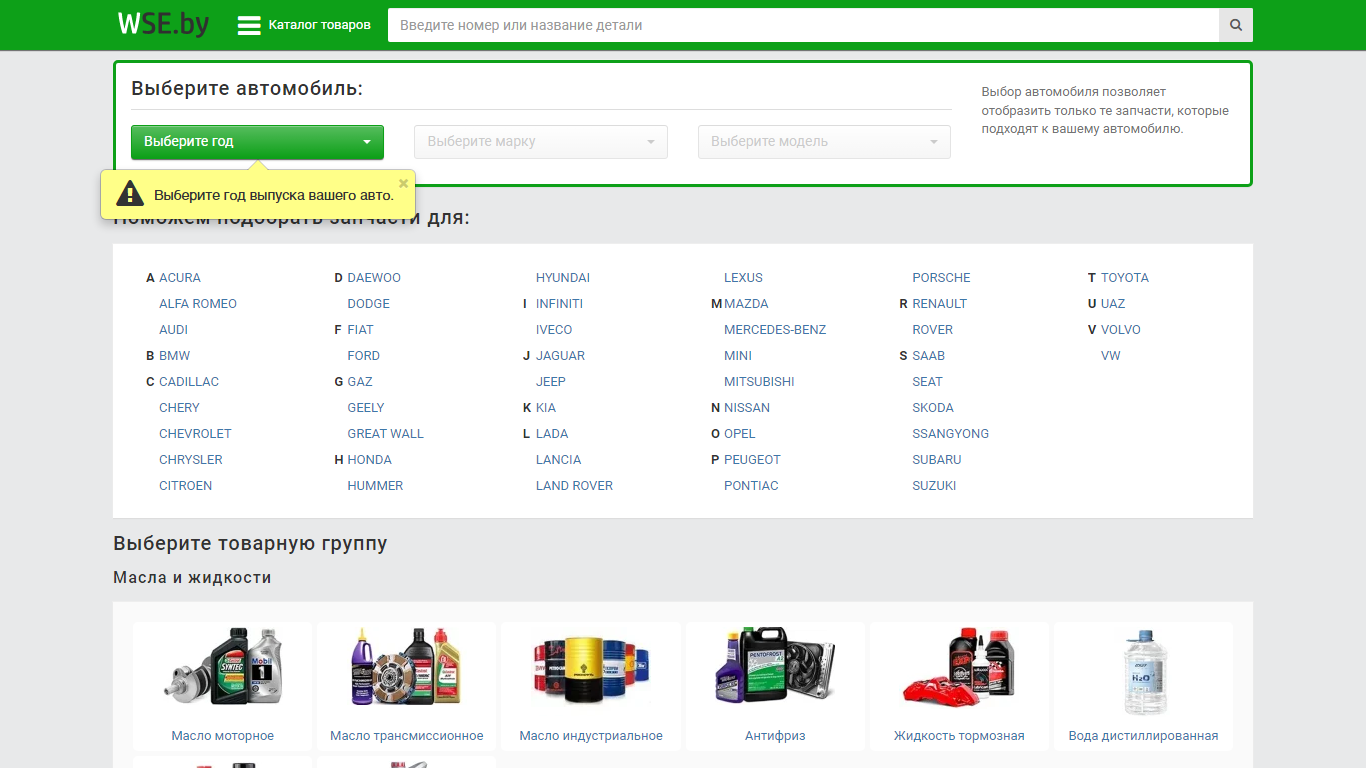
Task: Open LAND ROVER brand link
Action: pyautogui.click(x=574, y=486)
